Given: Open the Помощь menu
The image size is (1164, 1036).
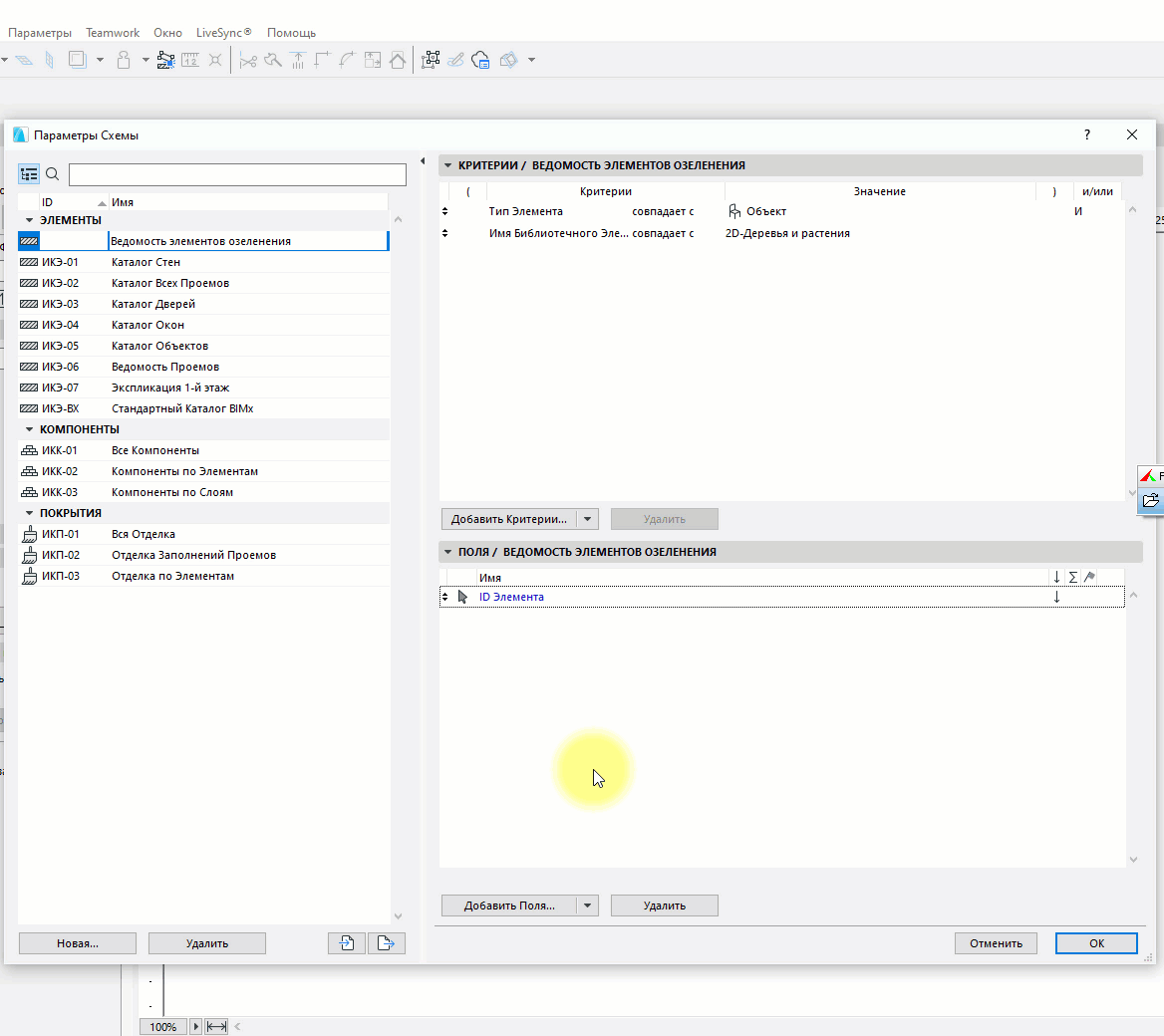Looking at the screenshot, I should pyautogui.click(x=291, y=33).
